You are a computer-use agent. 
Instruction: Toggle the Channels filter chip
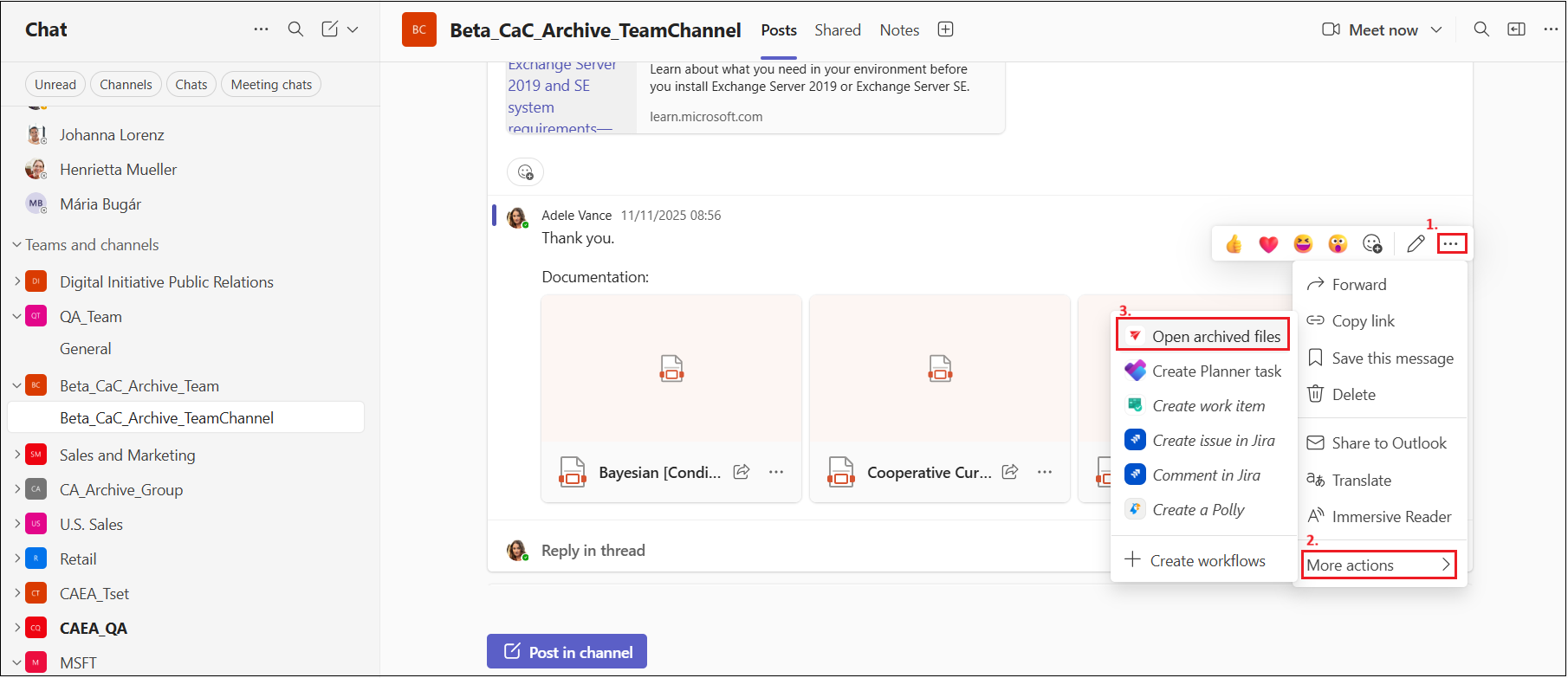[126, 85]
